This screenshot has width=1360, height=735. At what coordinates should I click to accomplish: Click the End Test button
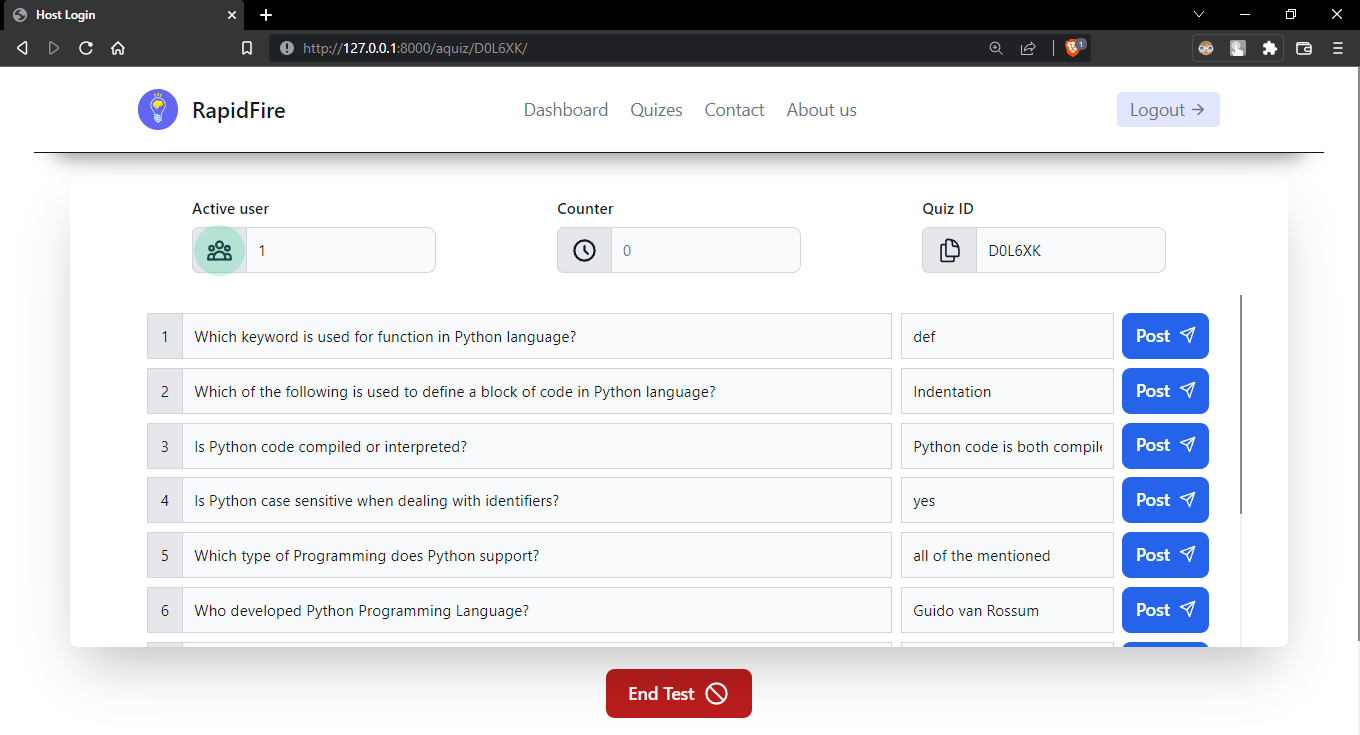(678, 693)
